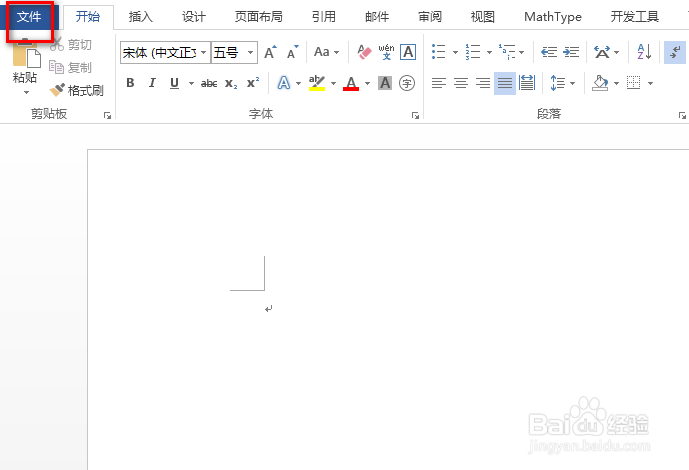Screen dimensions: 689x470
Task: Center align text
Action: coord(461,83)
